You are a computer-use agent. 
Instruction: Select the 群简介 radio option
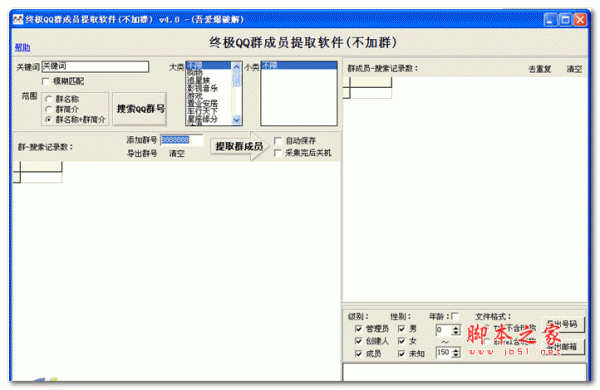(49, 109)
